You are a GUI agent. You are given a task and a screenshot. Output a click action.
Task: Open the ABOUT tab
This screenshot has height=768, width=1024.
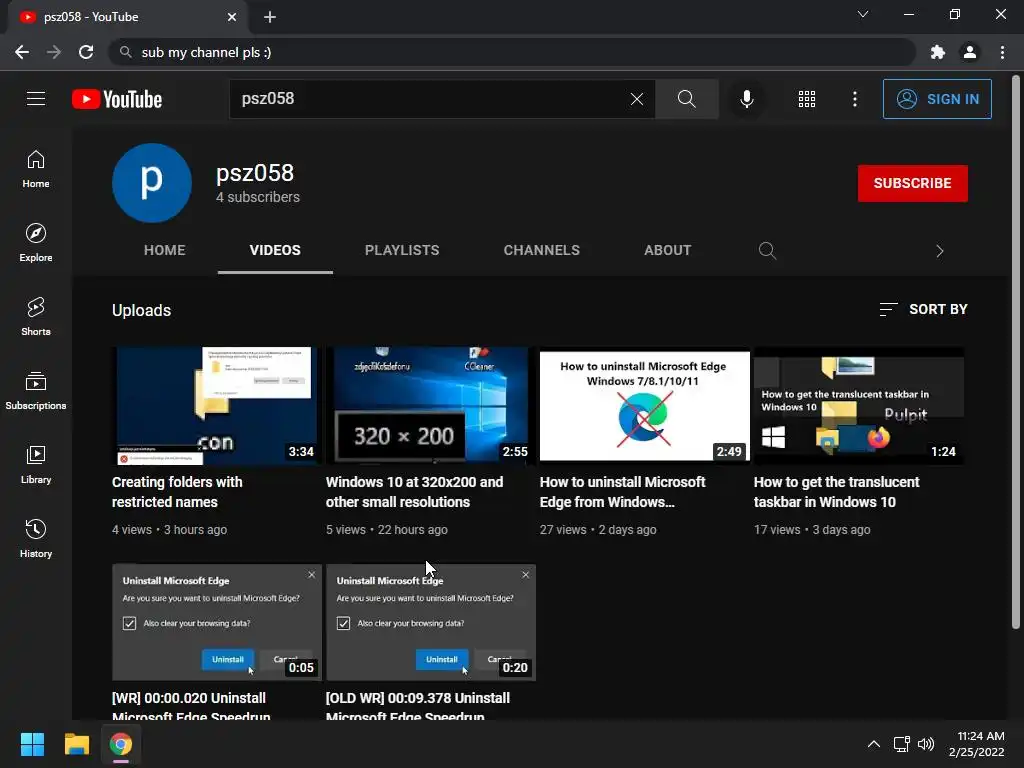pos(667,250)
